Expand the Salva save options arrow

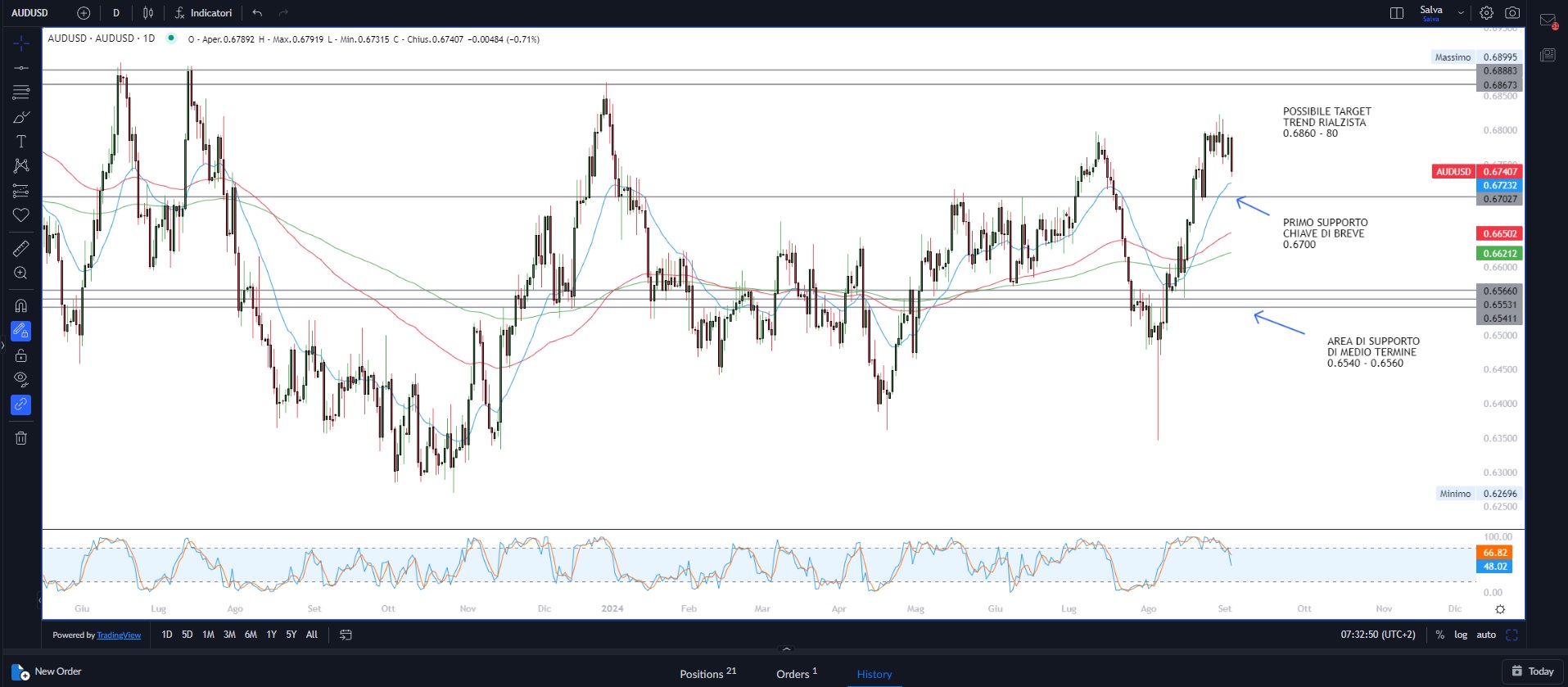click(x=1461, y=13)
